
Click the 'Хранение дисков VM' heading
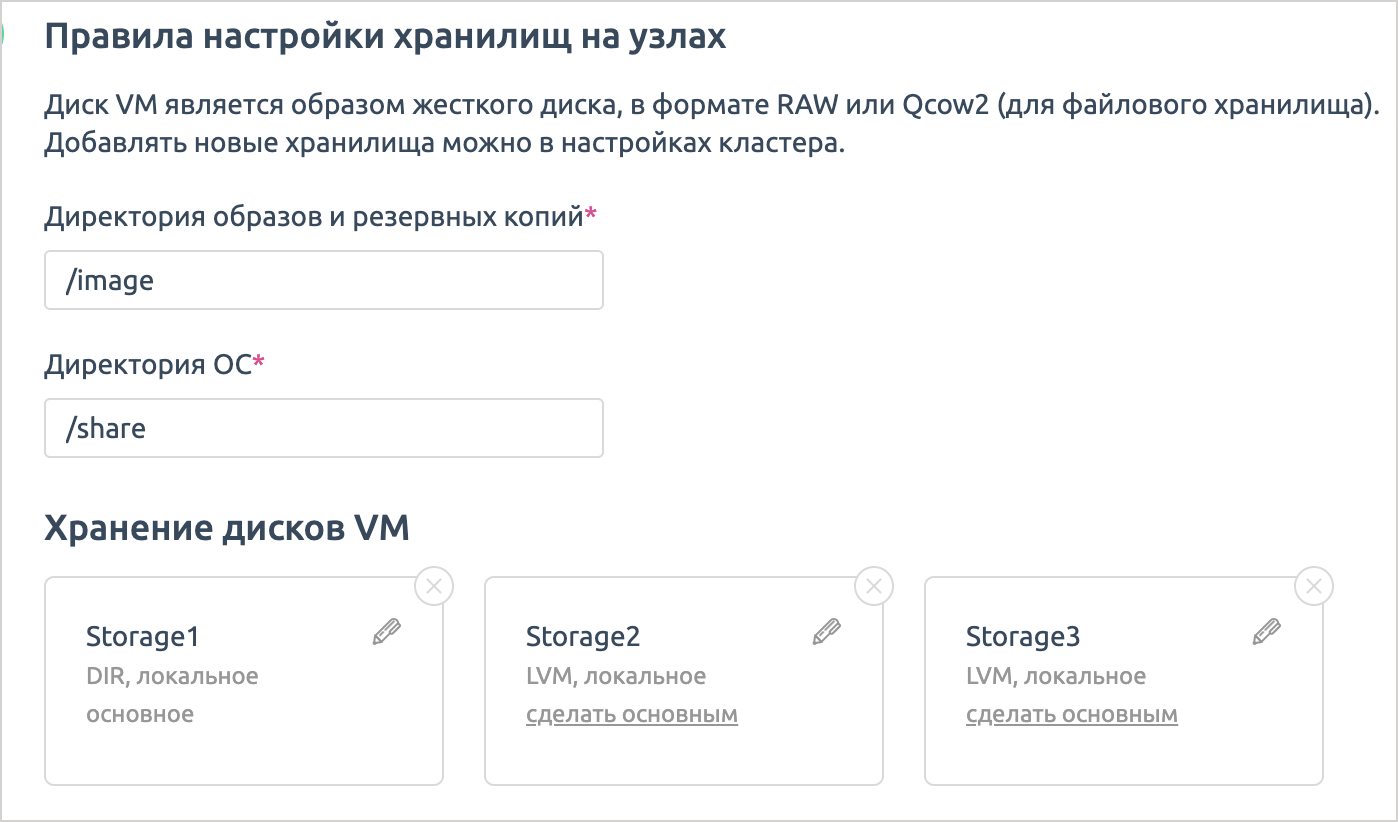tap(227, 528)
